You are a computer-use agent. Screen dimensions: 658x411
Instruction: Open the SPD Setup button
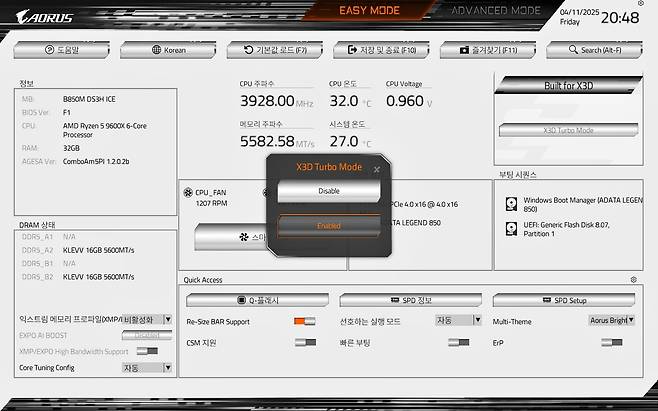pyautogui.click(x=563, y=300)
